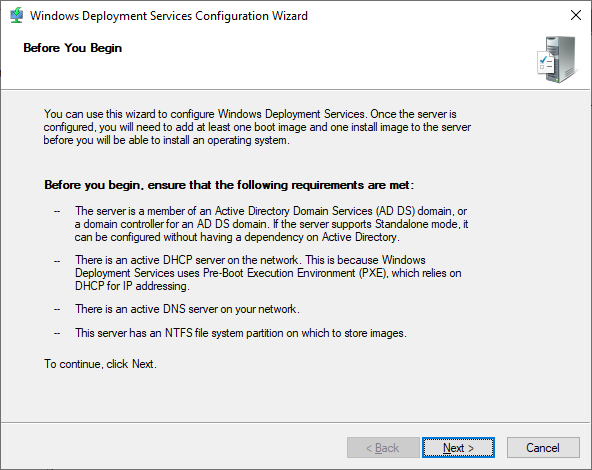This screenshot has height=470, width=592.
Task: Click the bold requirements heading text
Action: (x=229, y=185)
